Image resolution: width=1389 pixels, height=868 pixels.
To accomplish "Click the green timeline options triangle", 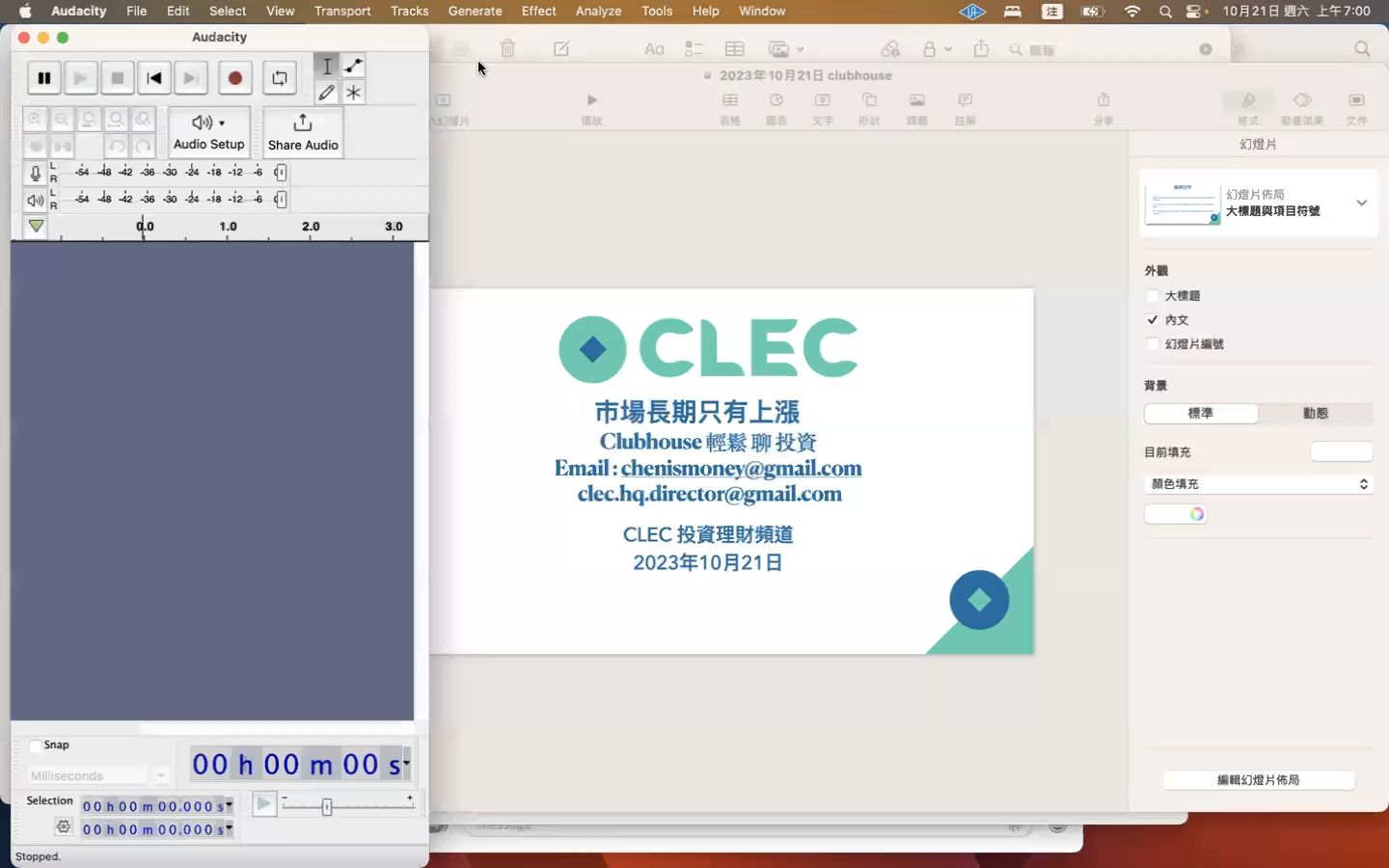I will 36,226.
